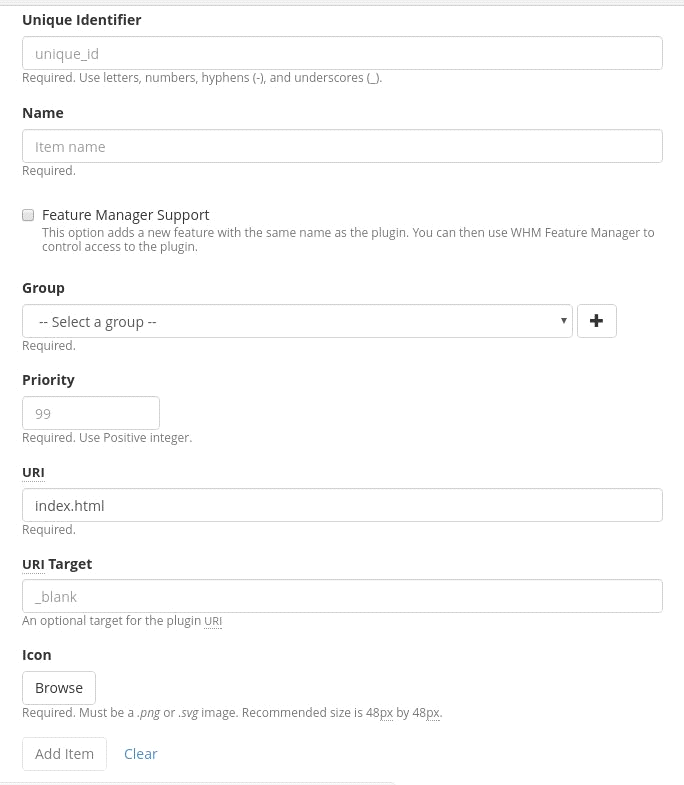The image size is (684, 785).
Task: Click the Clear link
Action: (x=141, y=754)
